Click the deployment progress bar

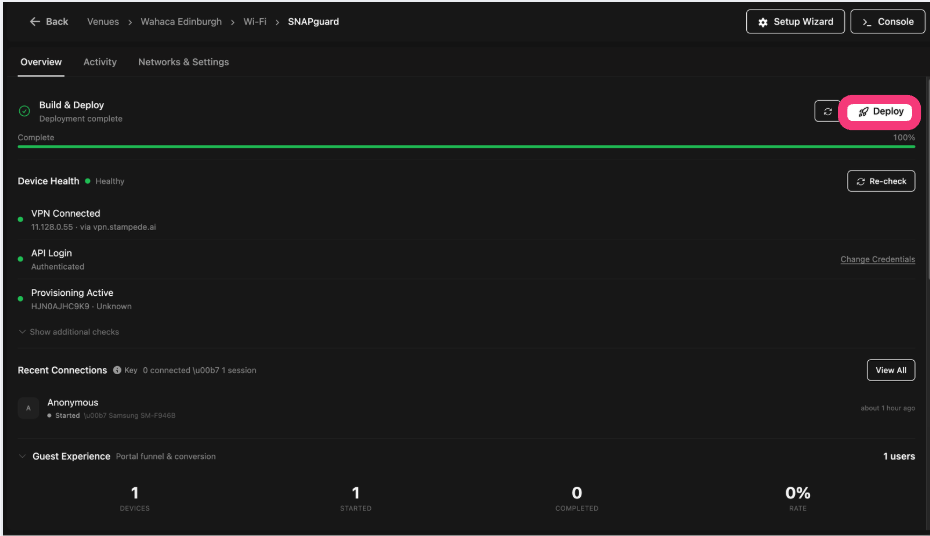click(466, 146)
